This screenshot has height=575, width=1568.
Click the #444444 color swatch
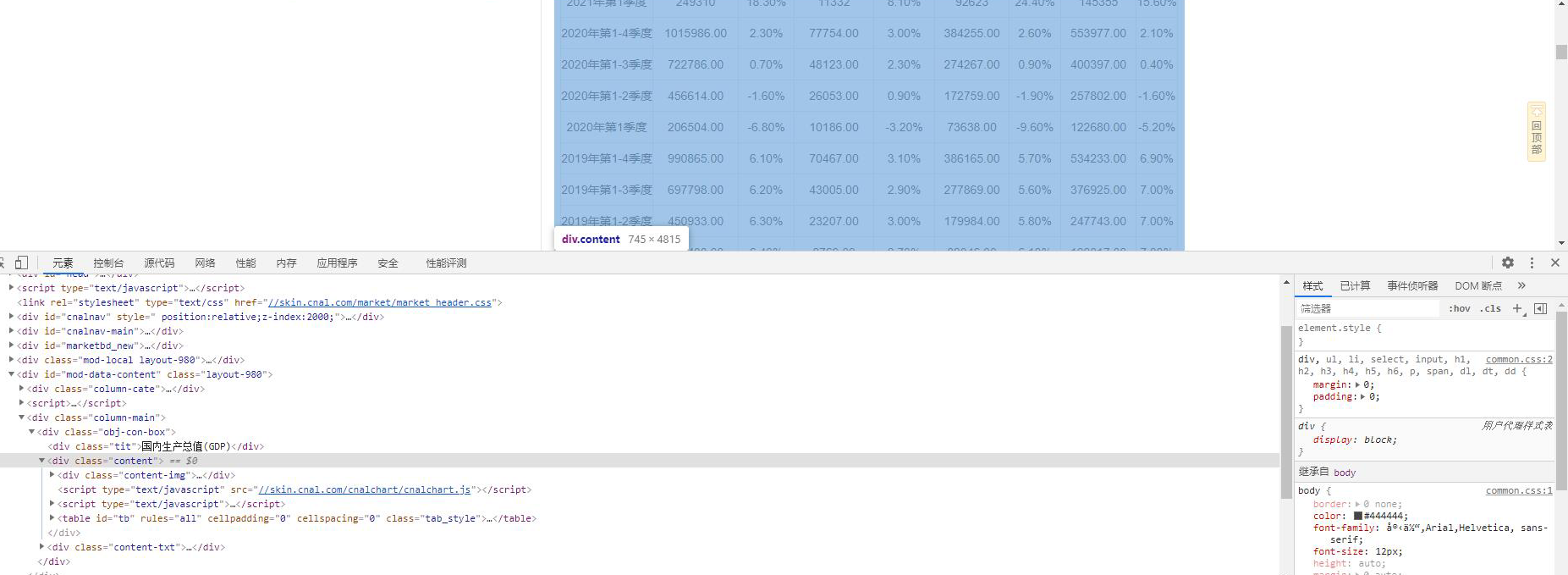[1358, 516]
